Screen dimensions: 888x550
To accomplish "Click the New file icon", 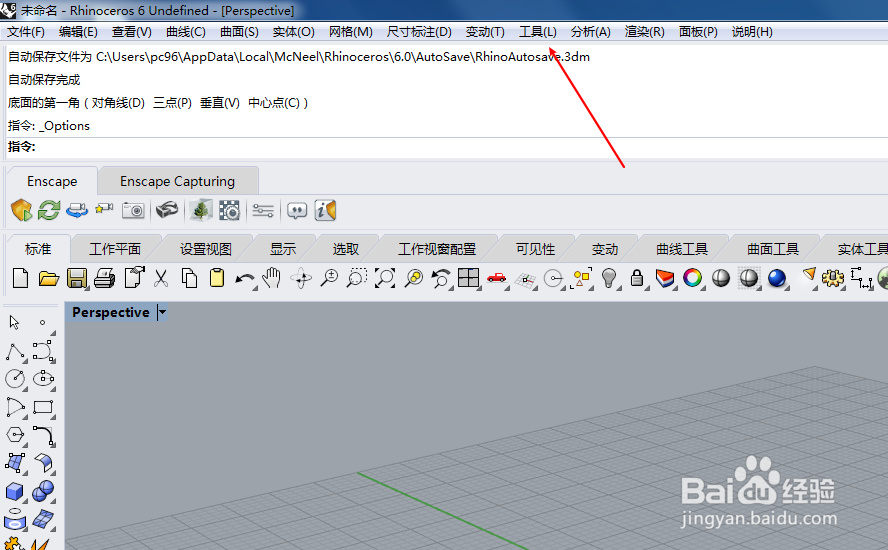I will pyautogui.click(x=20, y=278).
